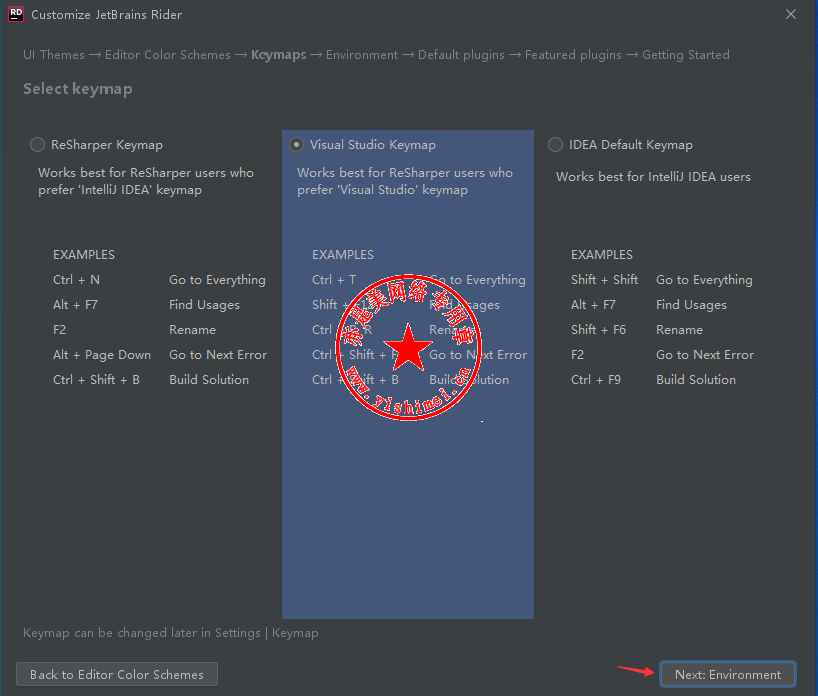
Task: Click the EXAMPLES heading under IDEA Default Keymap
Action: (602, 255)
